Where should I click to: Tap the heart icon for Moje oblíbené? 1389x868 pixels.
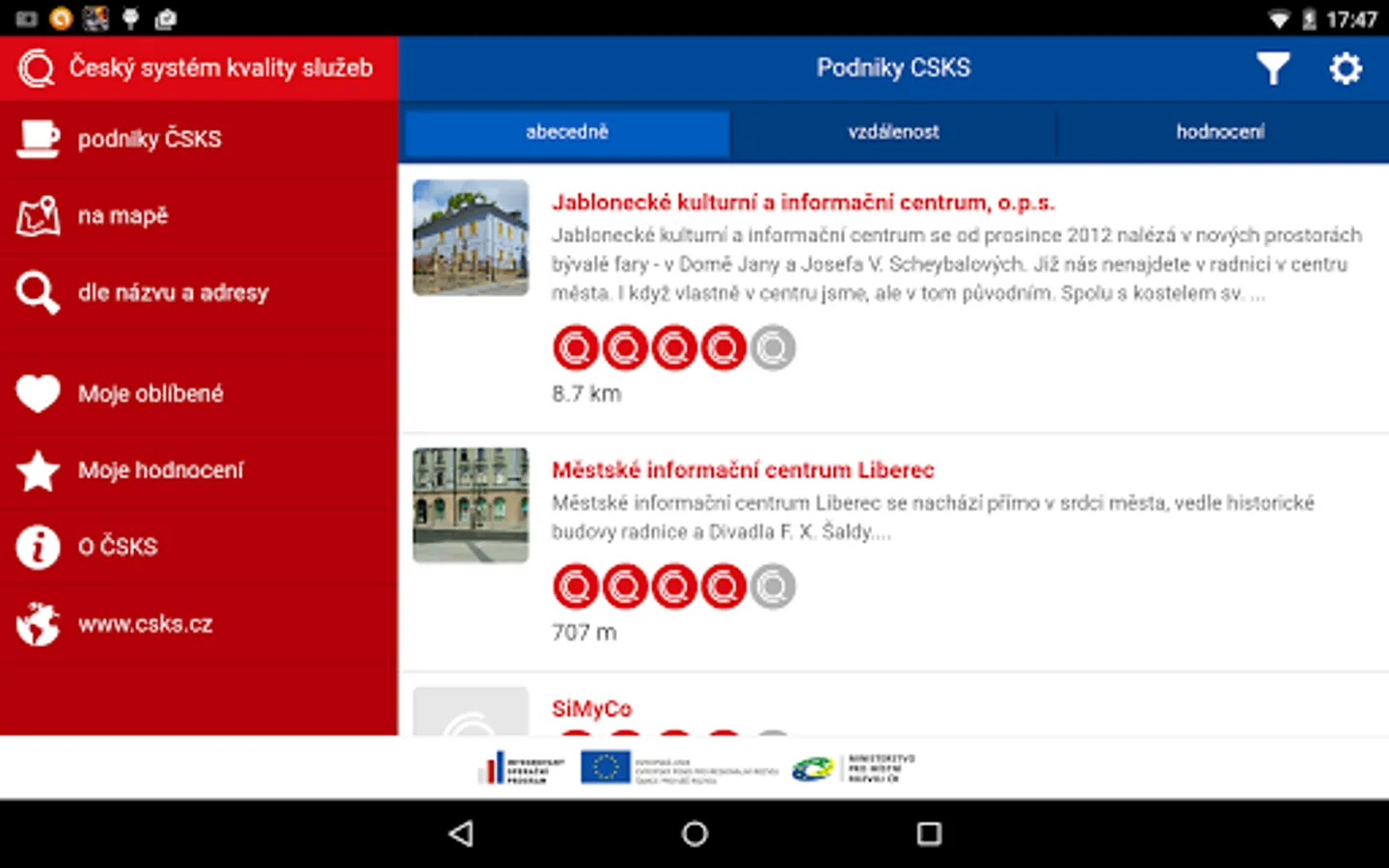click(38, 393)
